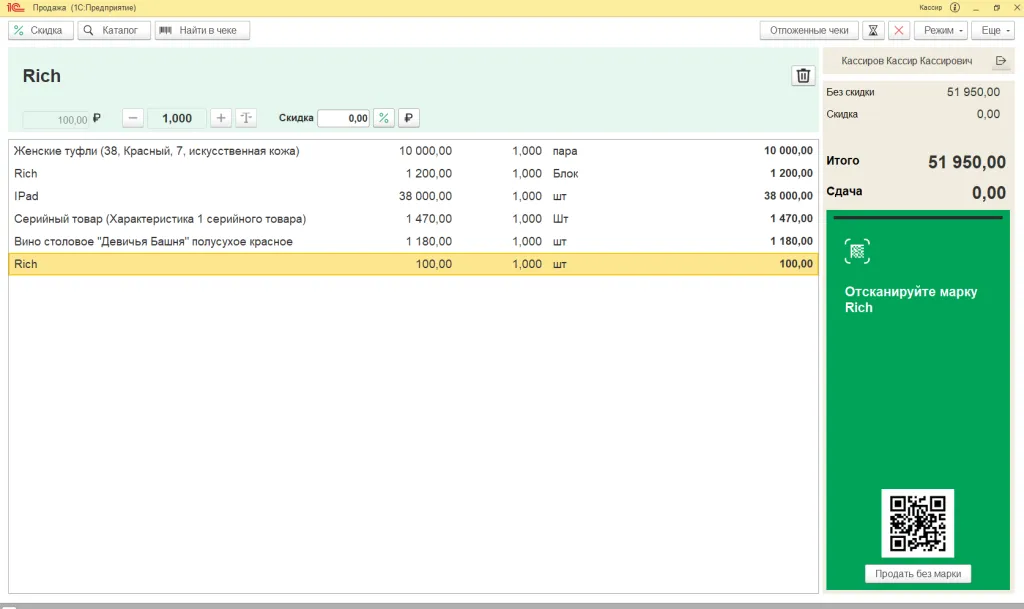Open Отложенные чеки list

point(809,31)
